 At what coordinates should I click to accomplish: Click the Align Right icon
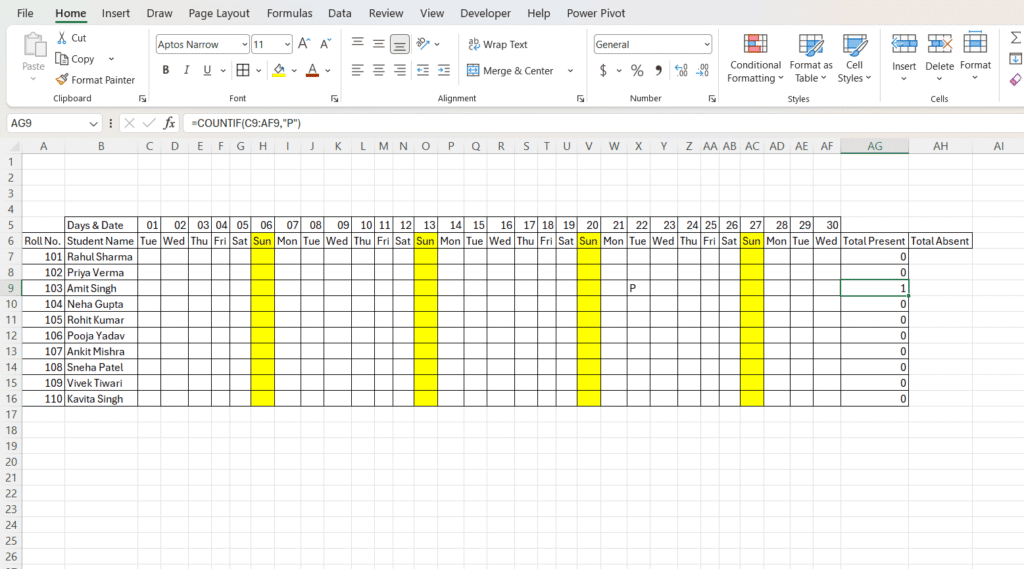click(400, 70)
